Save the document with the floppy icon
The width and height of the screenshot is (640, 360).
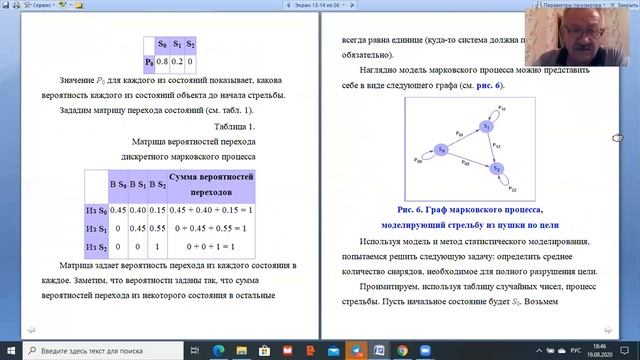click(x=6, y=5)
